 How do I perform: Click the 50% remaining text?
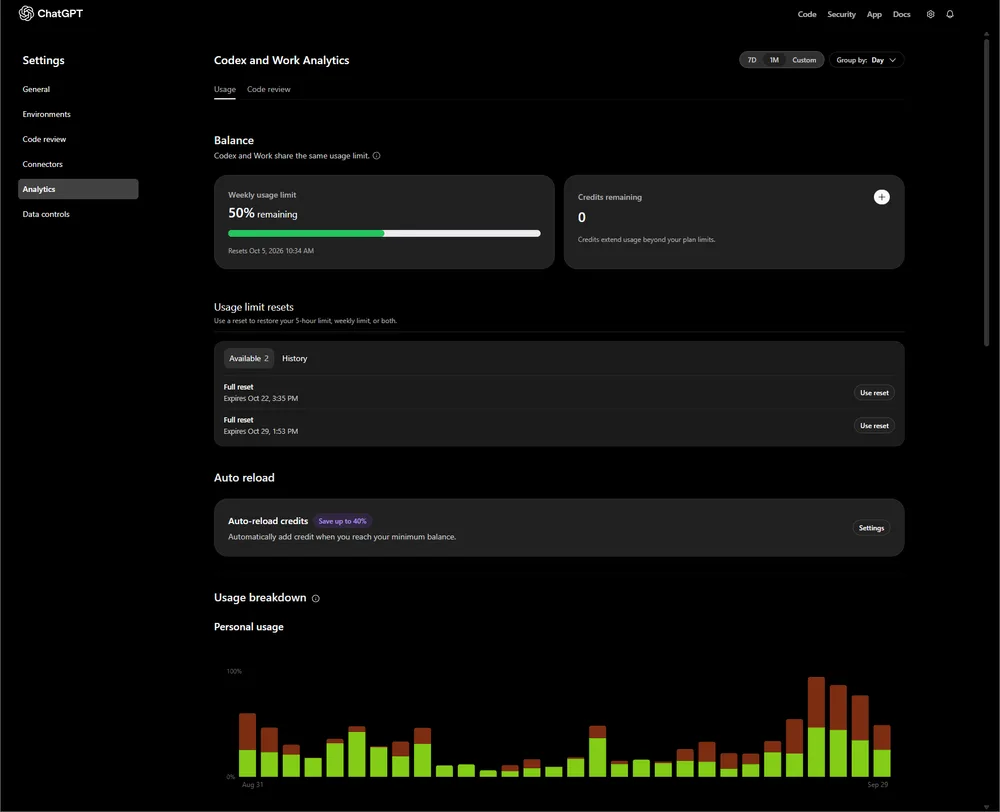[x=263, y=214]
